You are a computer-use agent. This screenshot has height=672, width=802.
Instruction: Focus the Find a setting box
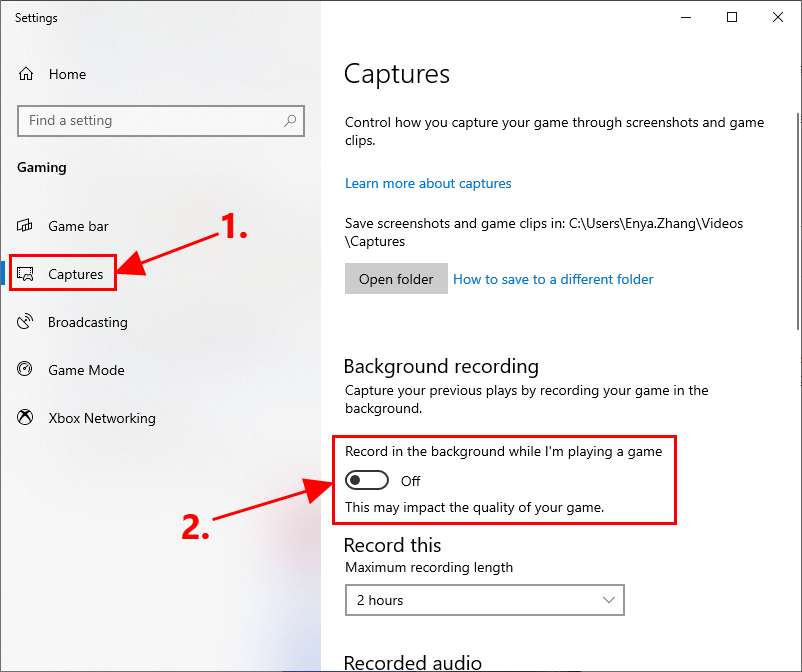pyautogui.click(x=161, y=121)
